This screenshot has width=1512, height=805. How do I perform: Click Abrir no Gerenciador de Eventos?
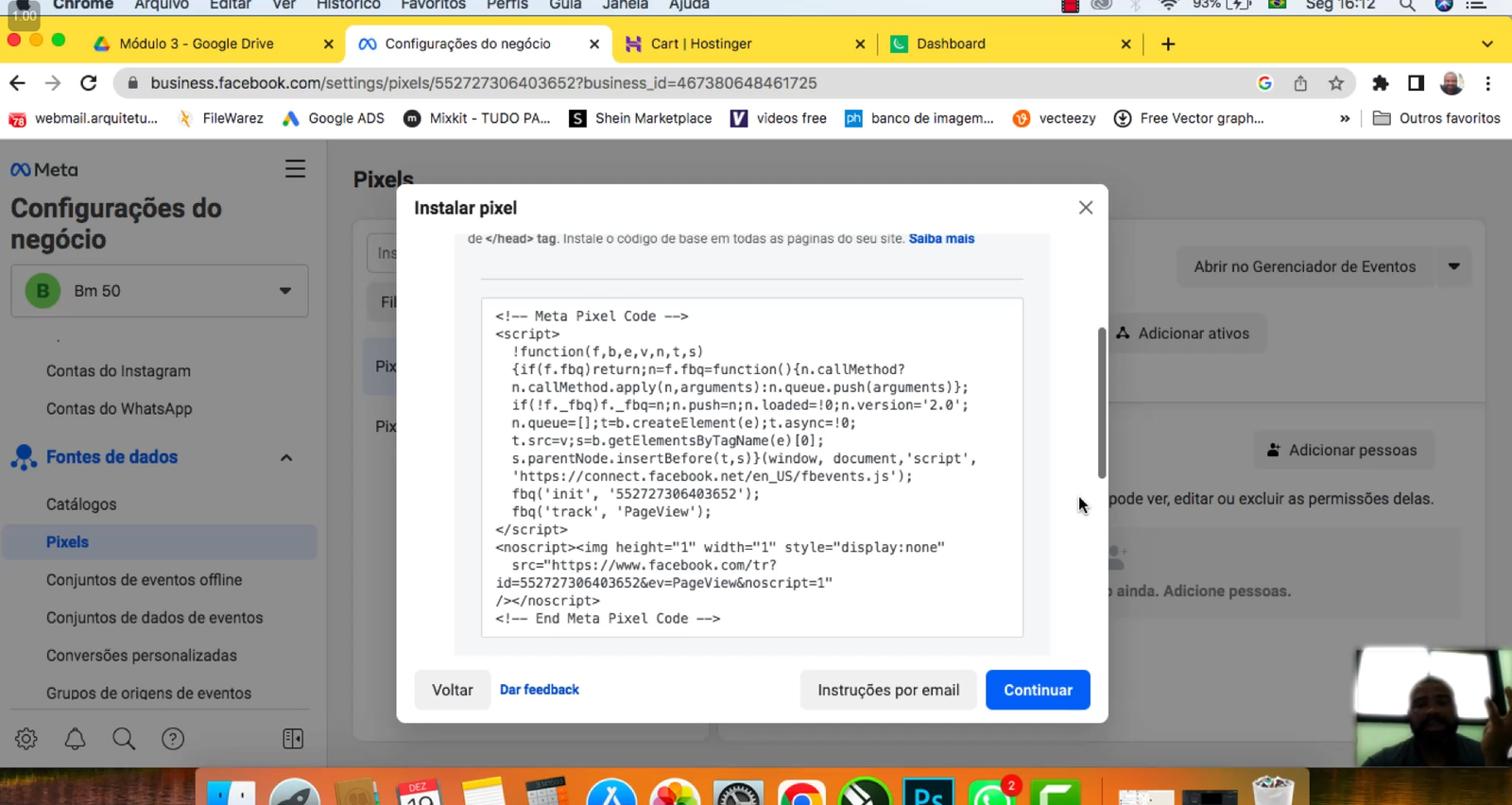pos(1305,266)
